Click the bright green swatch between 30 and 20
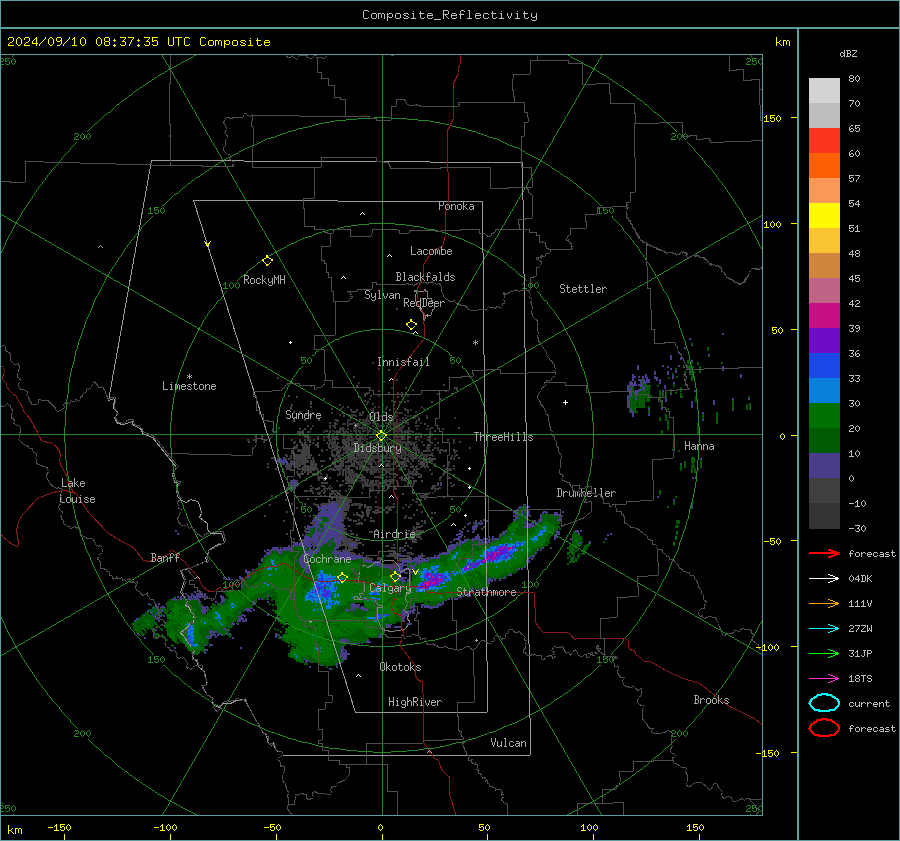 (x=824, y=416)
